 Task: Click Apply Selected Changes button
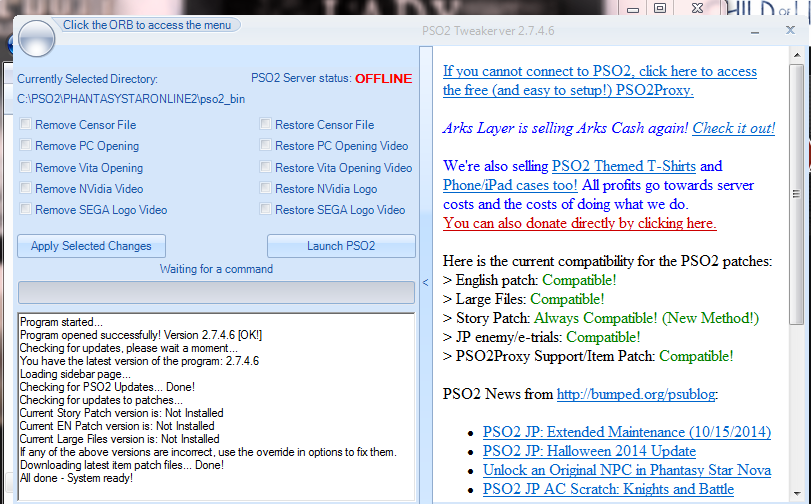pos(92,246)
